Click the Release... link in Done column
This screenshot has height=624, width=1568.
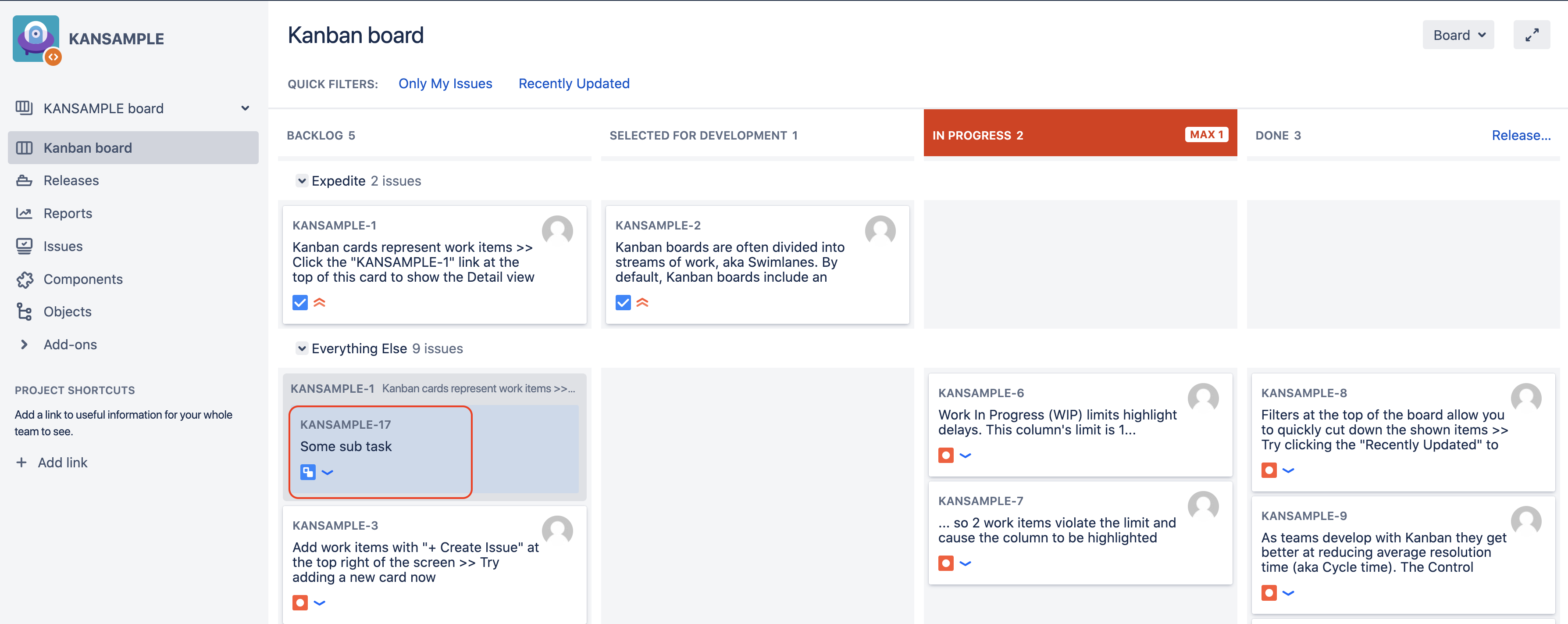coord(1521,135)
